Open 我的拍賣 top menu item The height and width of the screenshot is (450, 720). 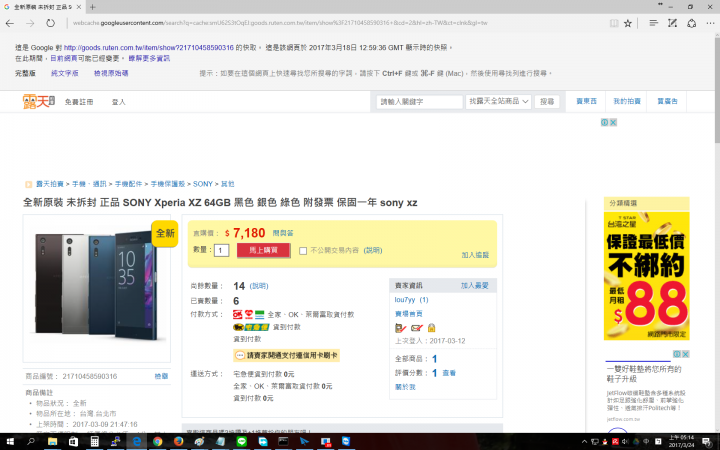627,101
